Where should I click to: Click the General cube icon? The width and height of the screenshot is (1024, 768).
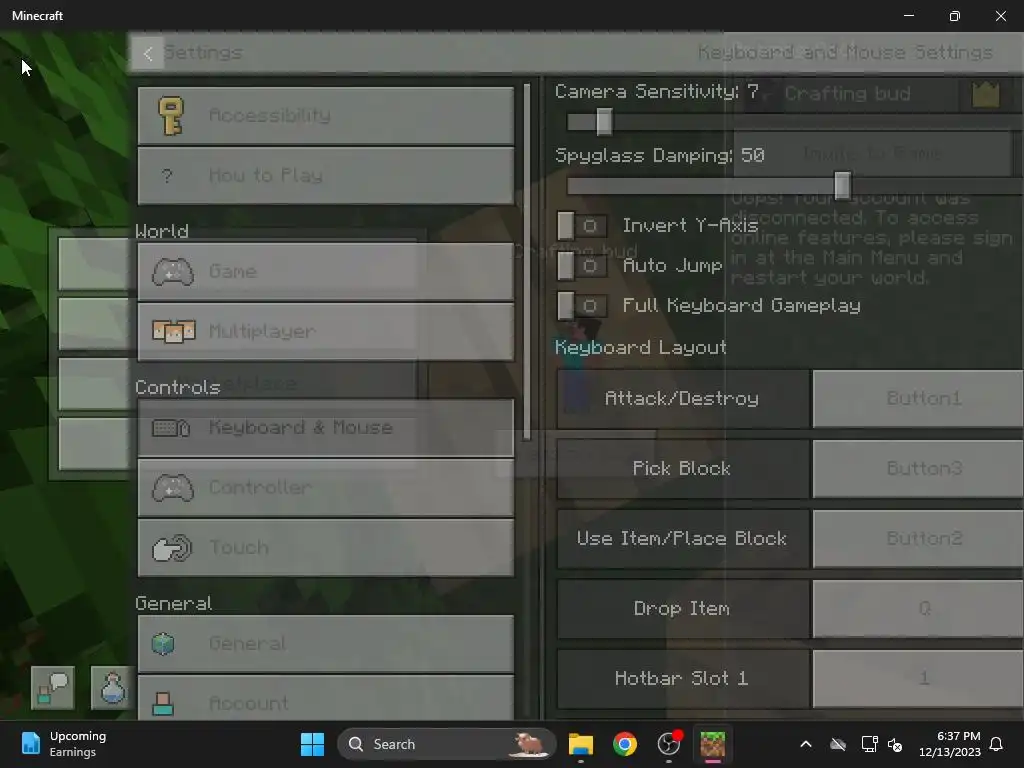click(x=163, y=644)
